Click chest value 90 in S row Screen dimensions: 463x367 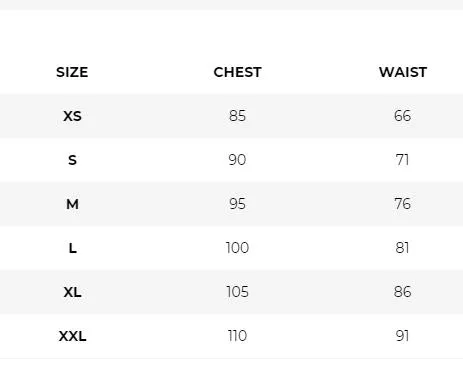click(237, 160)
